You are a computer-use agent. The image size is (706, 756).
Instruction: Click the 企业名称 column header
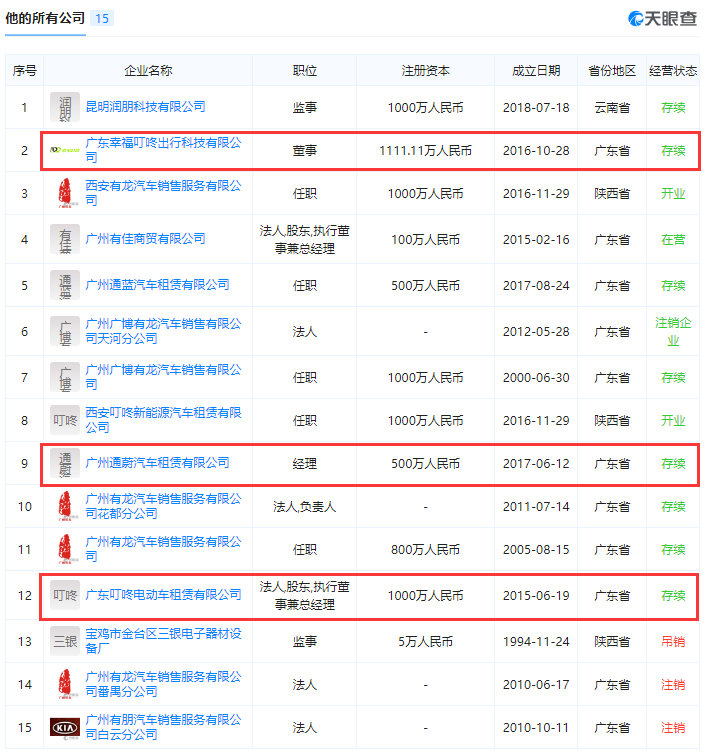148,71
